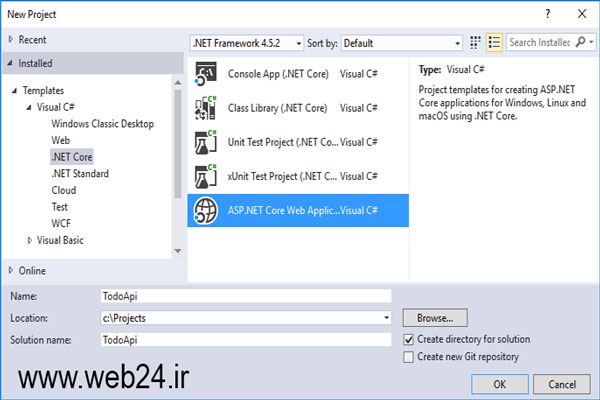Click the tree scrollbar down arrow

(x=178, y=251)
